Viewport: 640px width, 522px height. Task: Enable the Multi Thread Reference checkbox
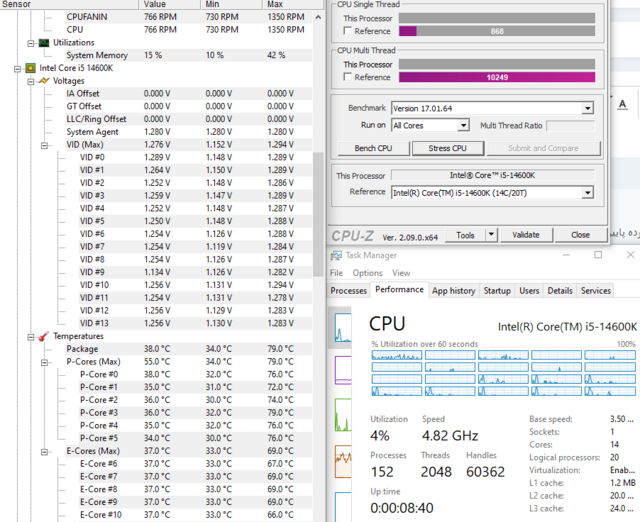point(346,77)
